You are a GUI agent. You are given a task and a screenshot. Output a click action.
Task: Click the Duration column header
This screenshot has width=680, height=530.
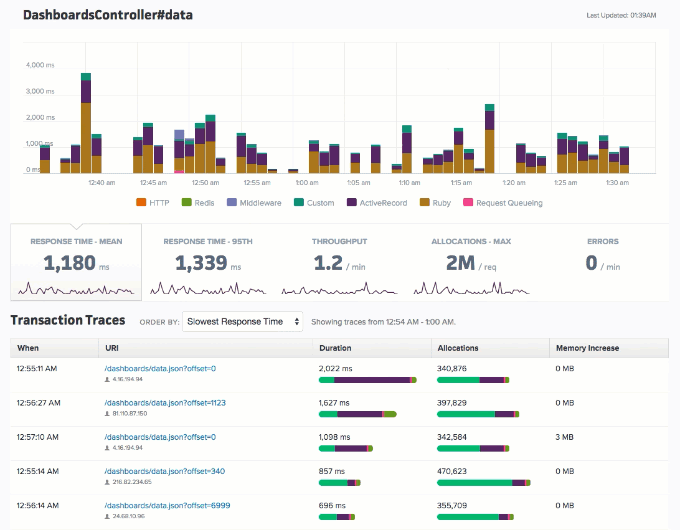coord(335,348)
